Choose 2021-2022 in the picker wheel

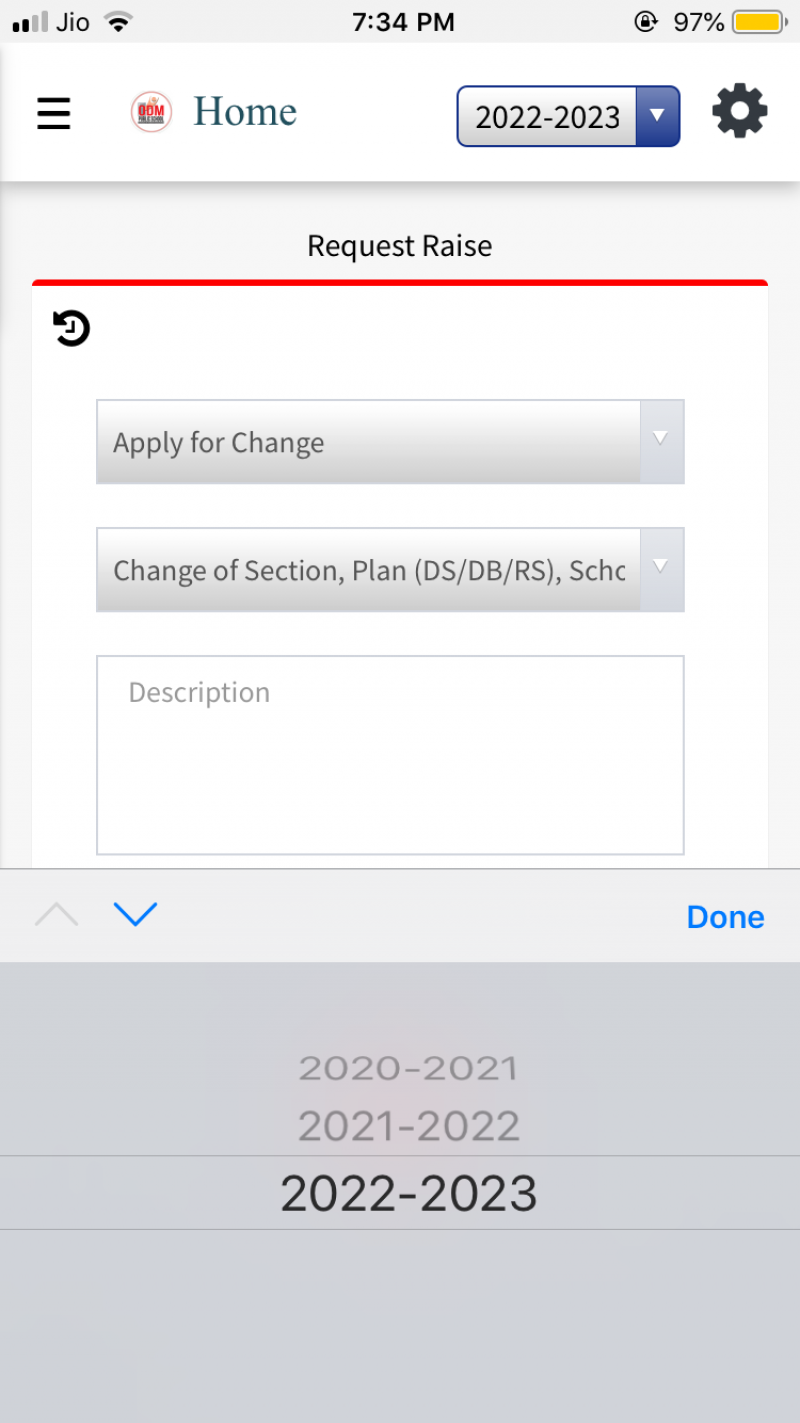tap(409, 1127)
